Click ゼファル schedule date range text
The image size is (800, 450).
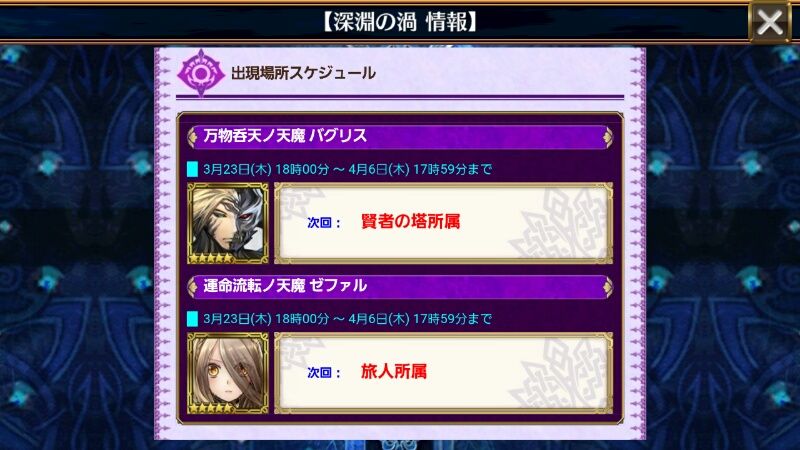[x=347, y=319]
